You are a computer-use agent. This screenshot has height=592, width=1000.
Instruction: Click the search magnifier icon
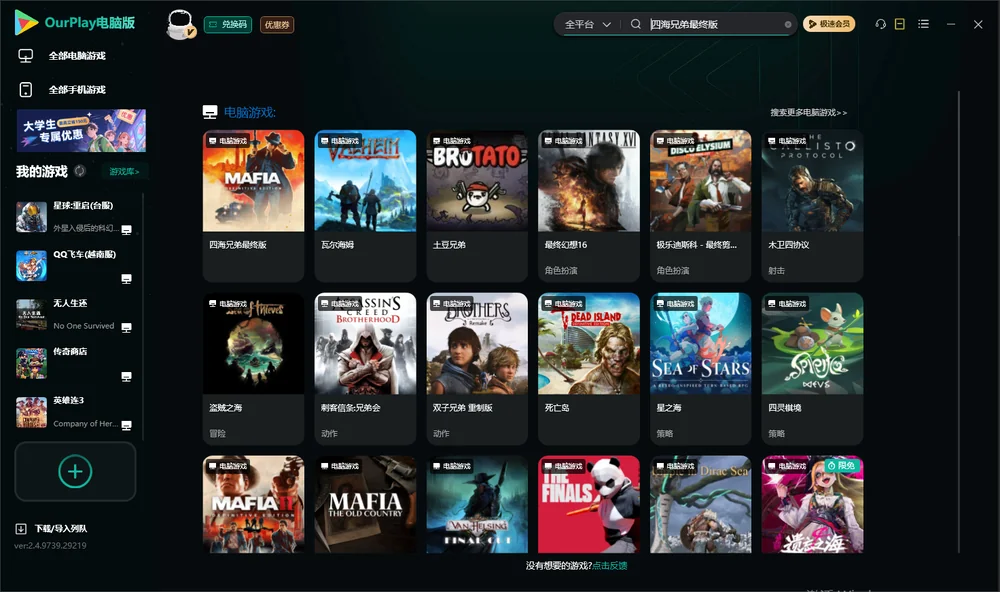coord(635,24)
